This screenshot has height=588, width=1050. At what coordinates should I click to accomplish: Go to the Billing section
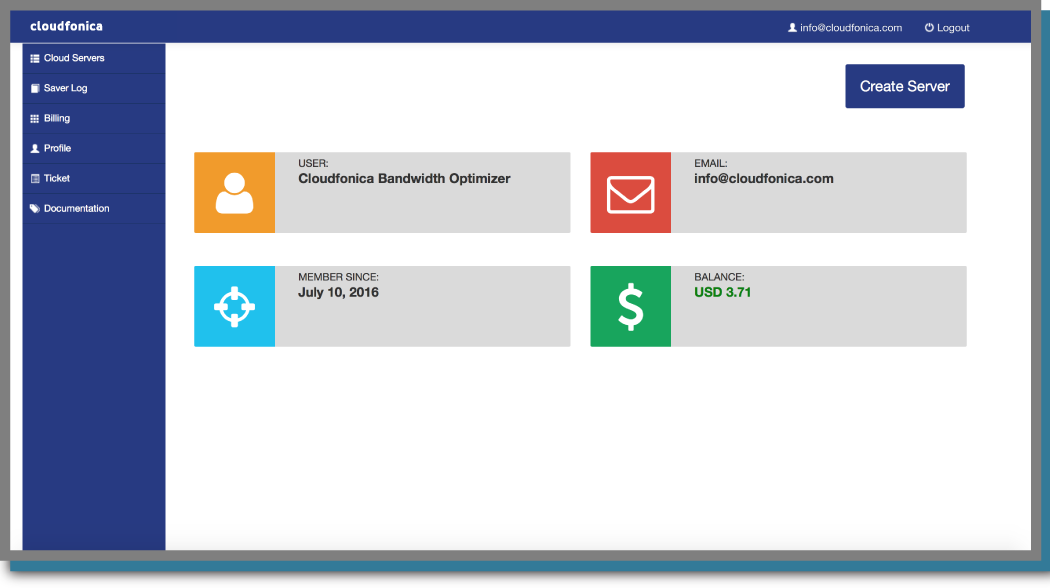coord(94,119)
